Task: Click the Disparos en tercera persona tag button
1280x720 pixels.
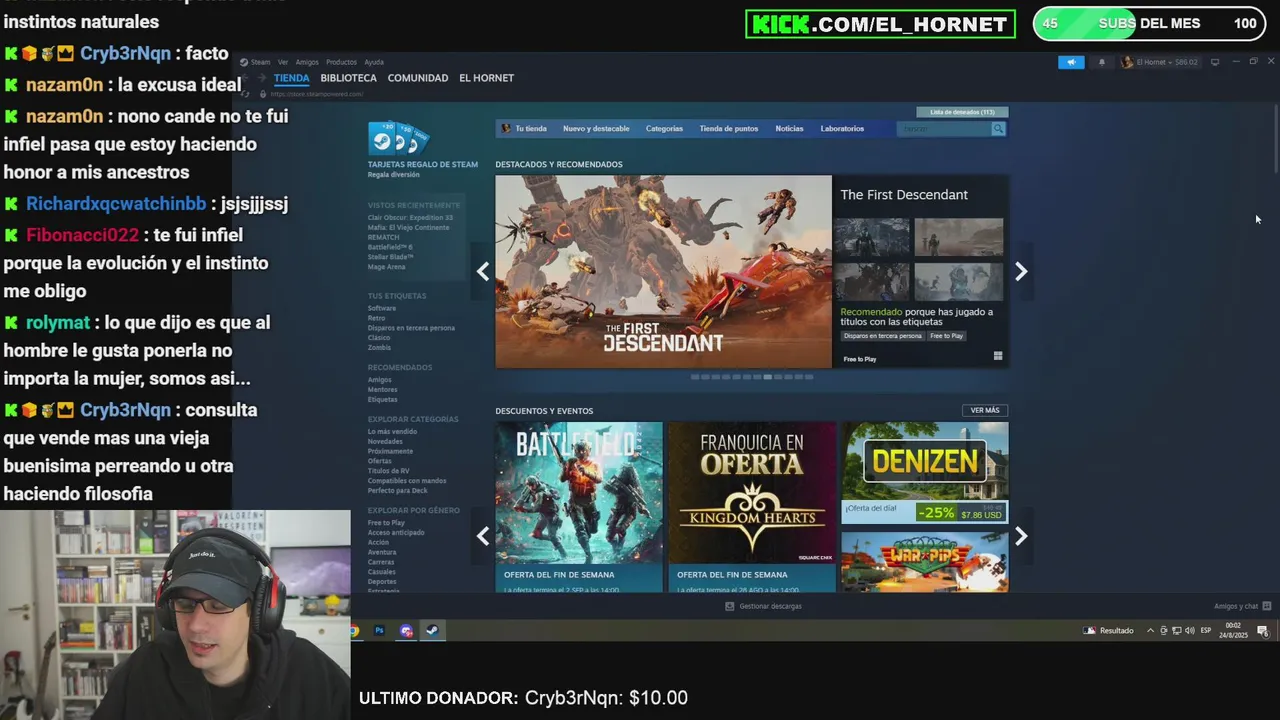Action: 882,336
